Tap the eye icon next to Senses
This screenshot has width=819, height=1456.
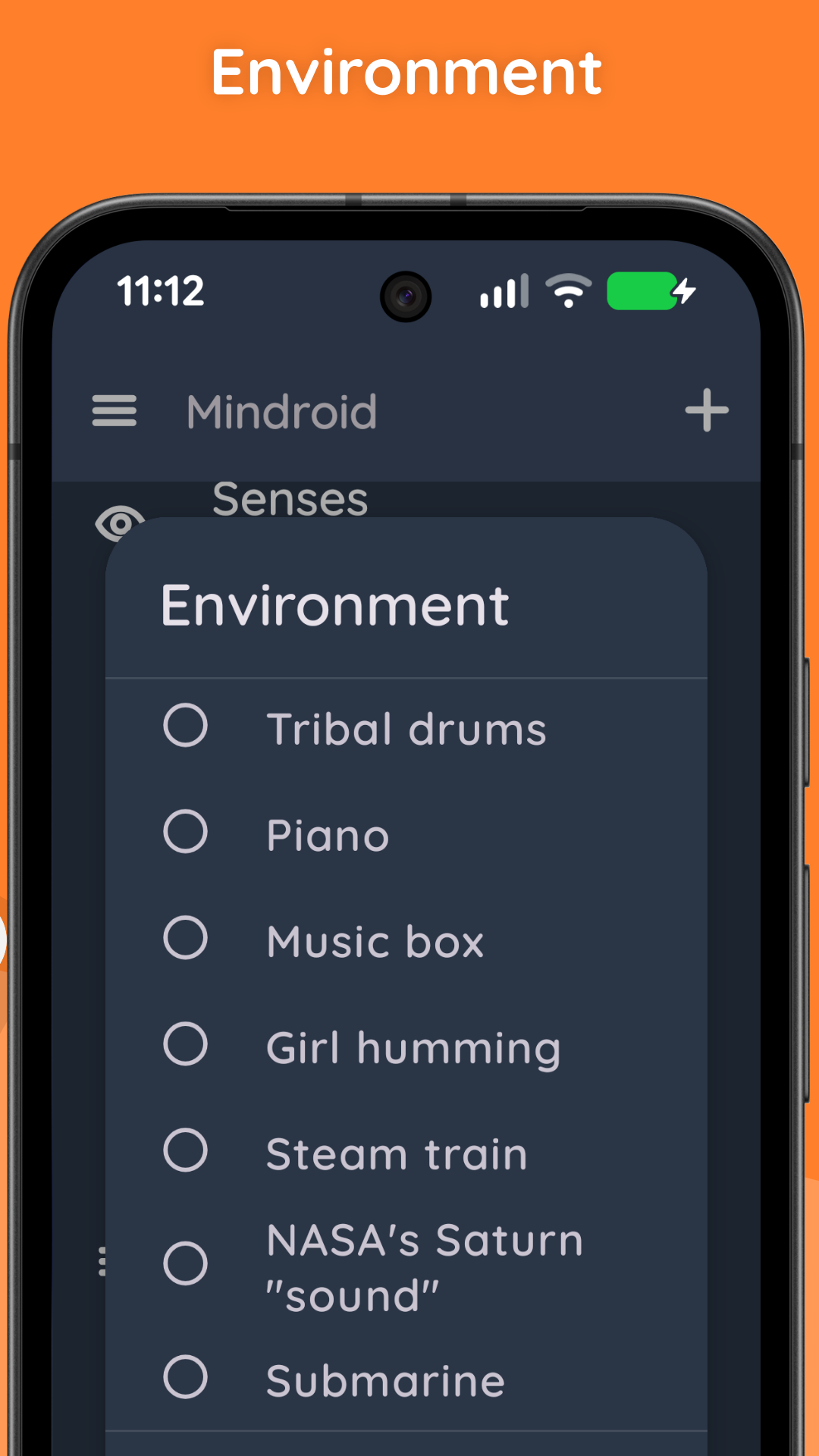(119, 523)
